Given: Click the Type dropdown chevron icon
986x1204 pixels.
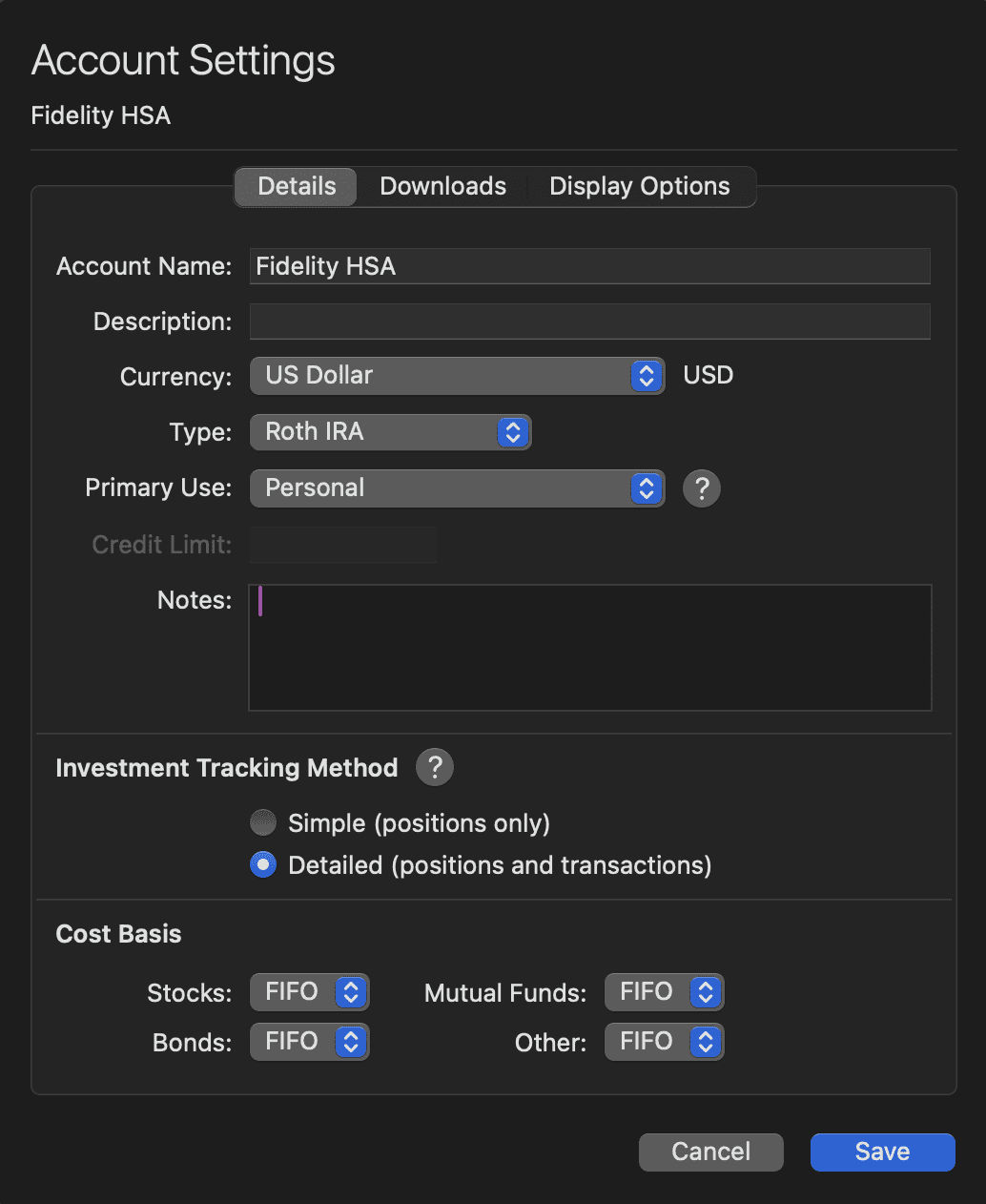Looking at the screenshot, I should [x=513, y=432].
